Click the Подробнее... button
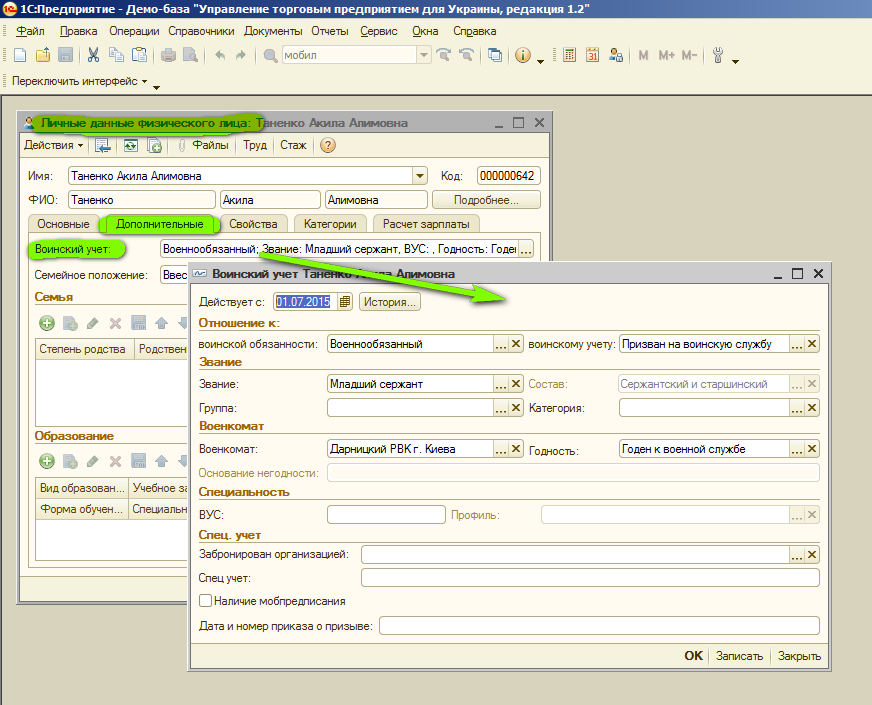 click(x=486, y=200)
